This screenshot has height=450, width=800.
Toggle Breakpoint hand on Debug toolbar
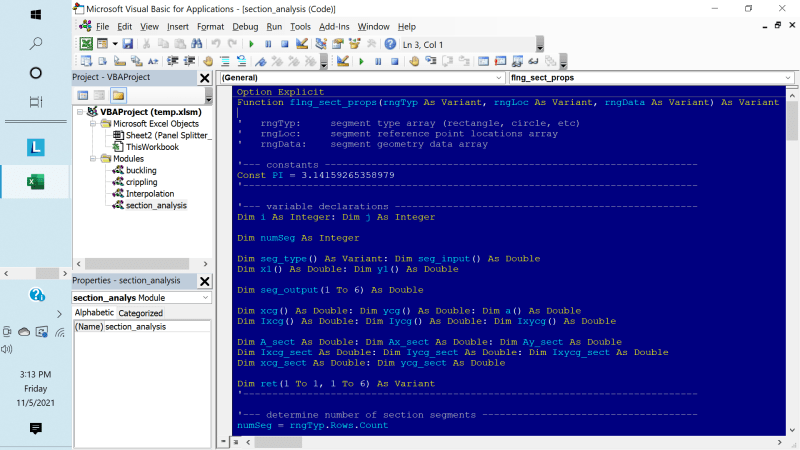pos(414,61)
